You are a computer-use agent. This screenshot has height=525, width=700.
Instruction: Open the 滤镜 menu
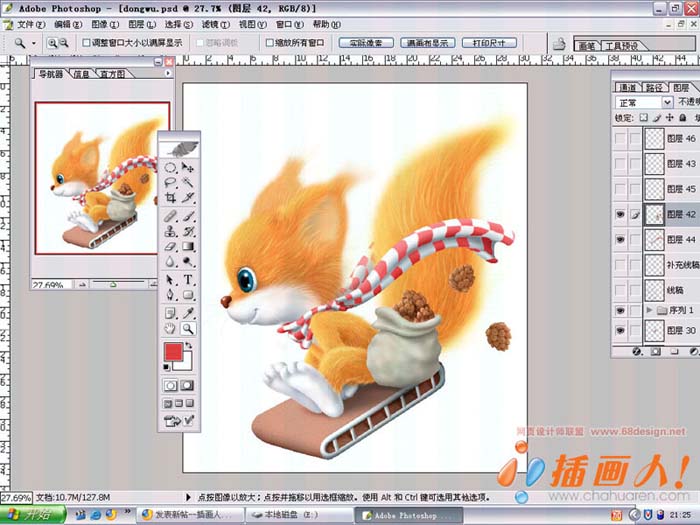click(215, 25)
